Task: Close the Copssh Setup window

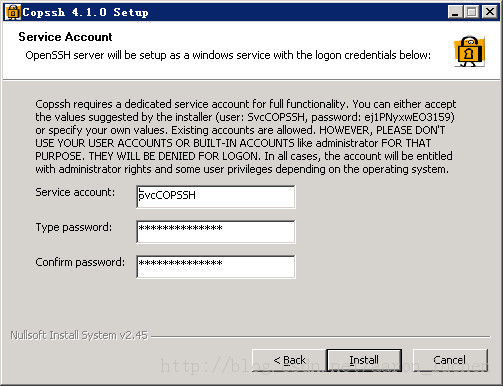Action: pos(490,12)
